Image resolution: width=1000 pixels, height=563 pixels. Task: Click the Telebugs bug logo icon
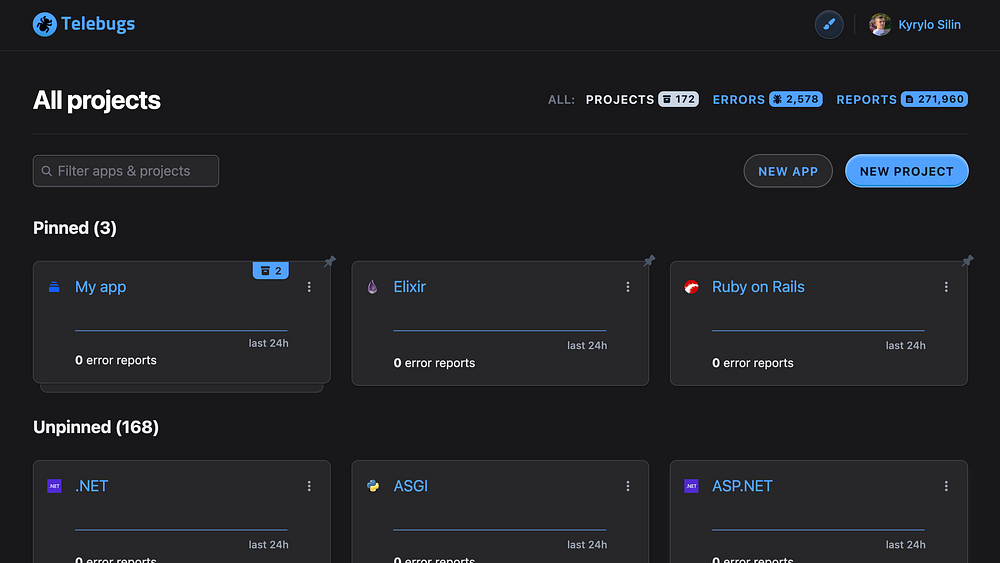[45, 24]
